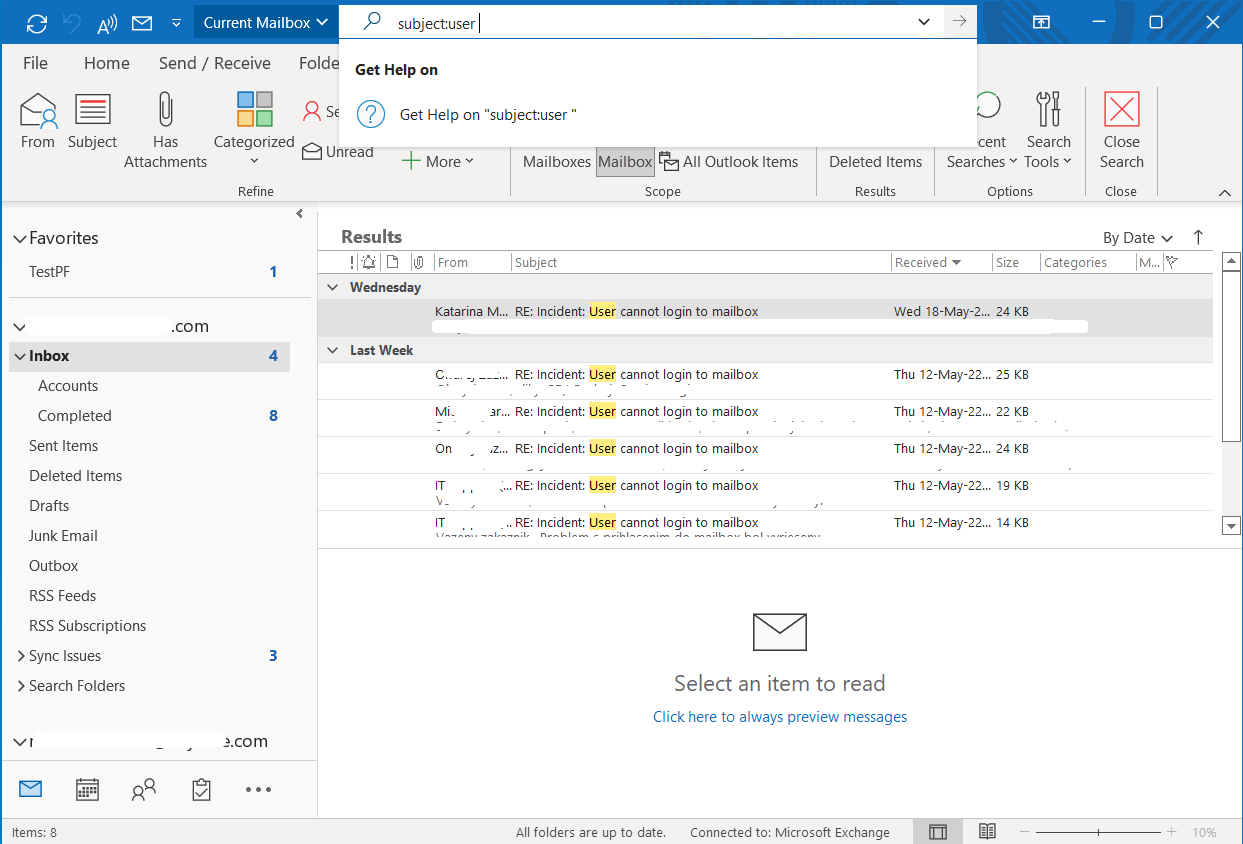Open the File menu tab
1243x844 pixels.
pyautogui.click(x=35, y=63)
